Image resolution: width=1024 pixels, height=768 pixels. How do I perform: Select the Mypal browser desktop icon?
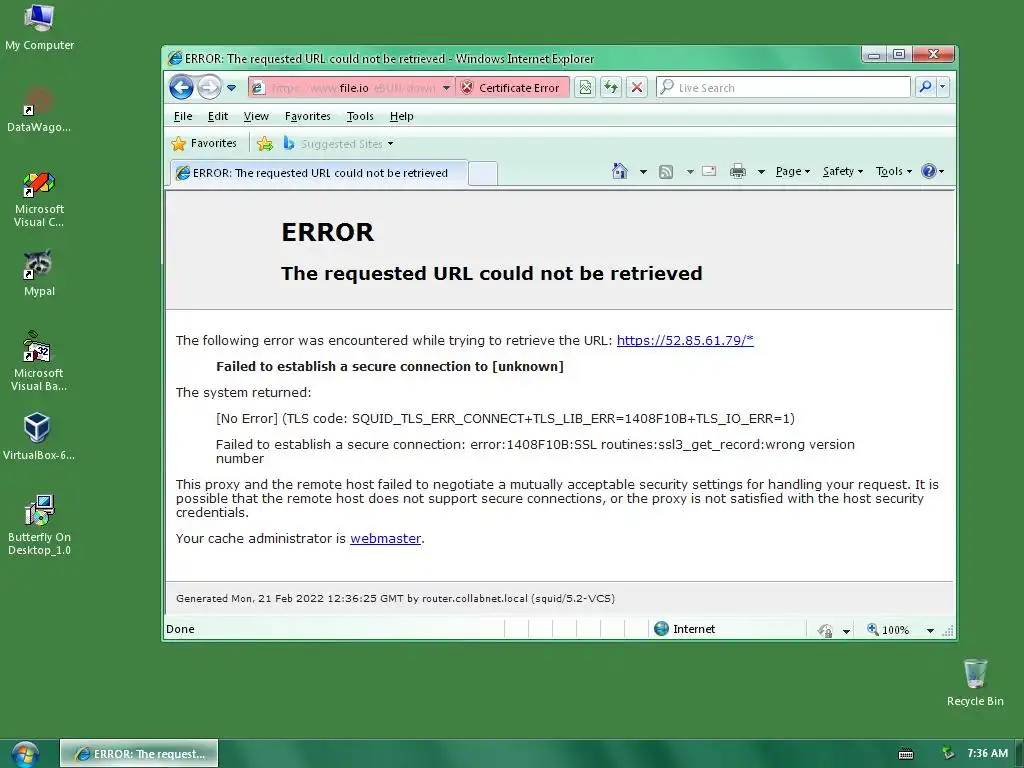coord(39,273)
